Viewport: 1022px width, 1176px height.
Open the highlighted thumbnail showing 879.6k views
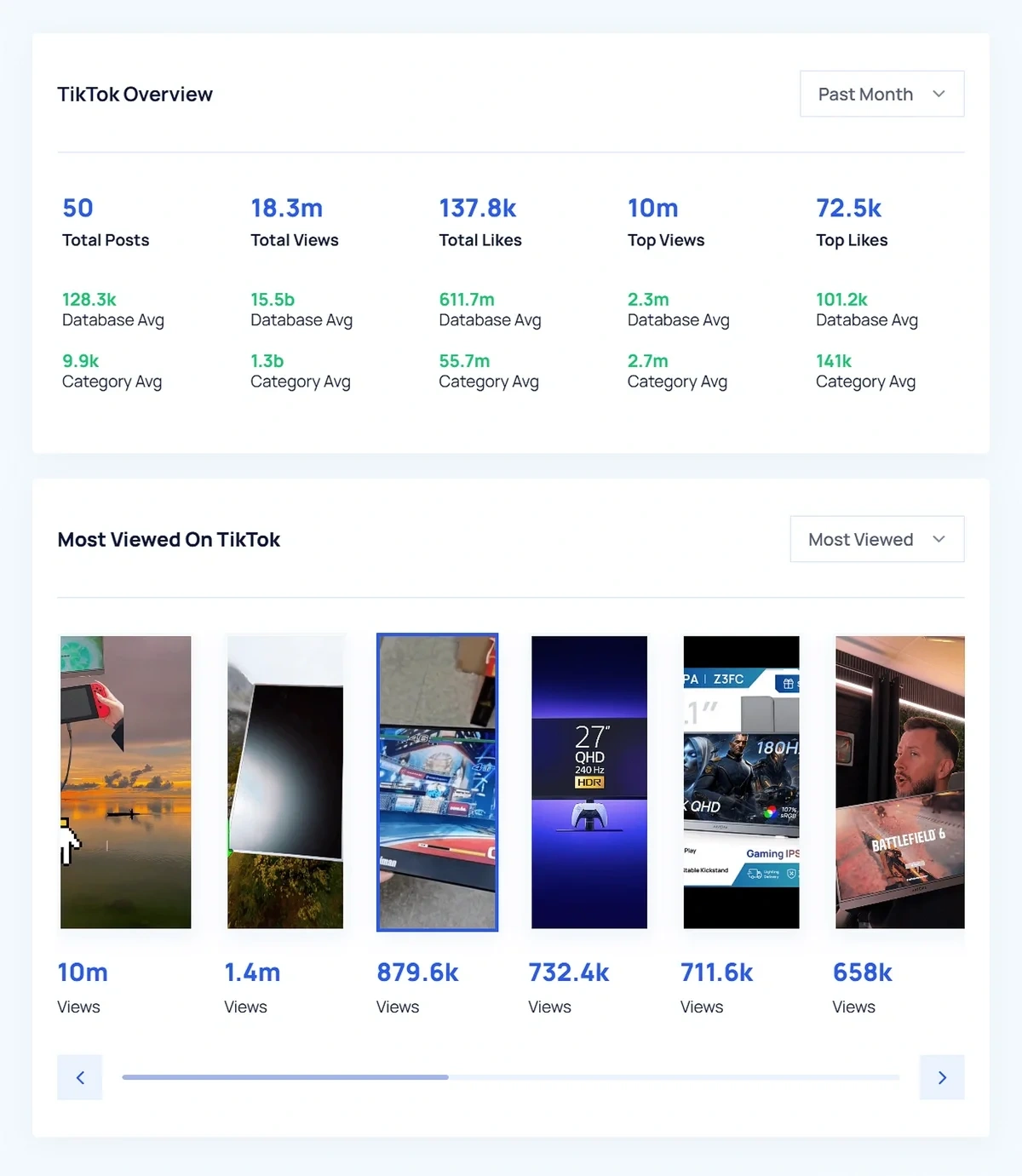click(437, 781)
